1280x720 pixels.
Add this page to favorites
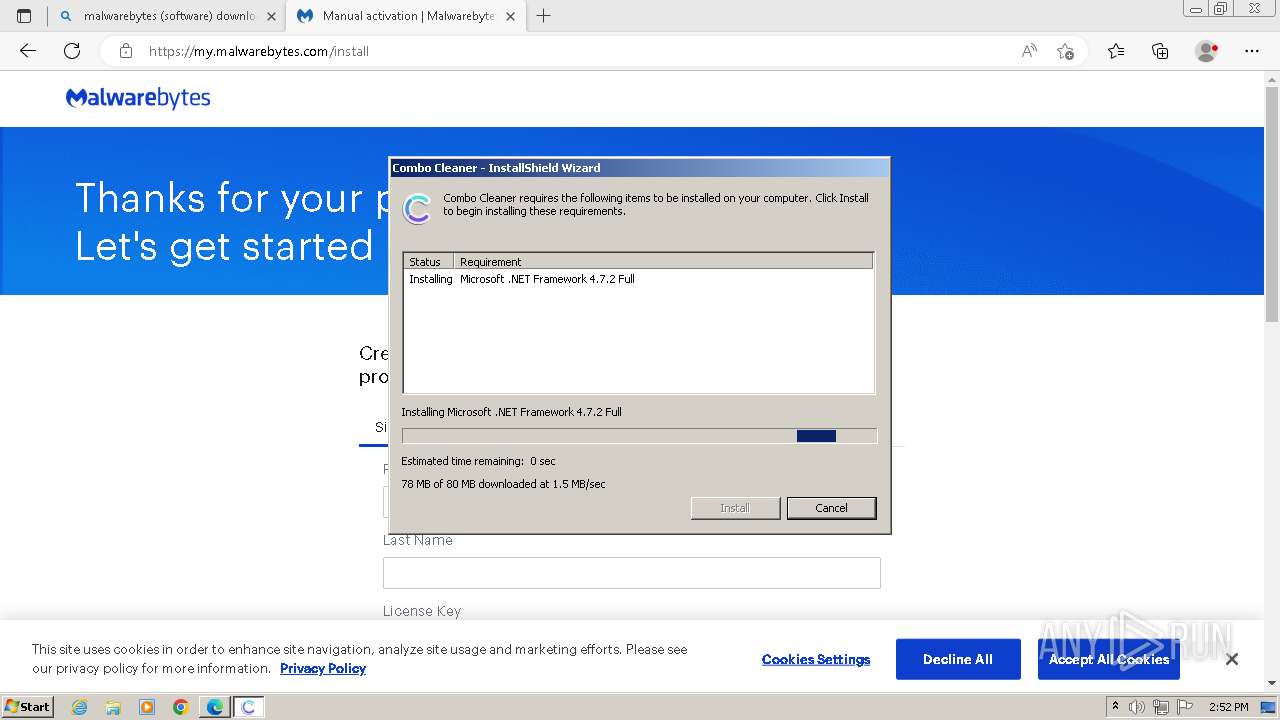point(1065,51)
